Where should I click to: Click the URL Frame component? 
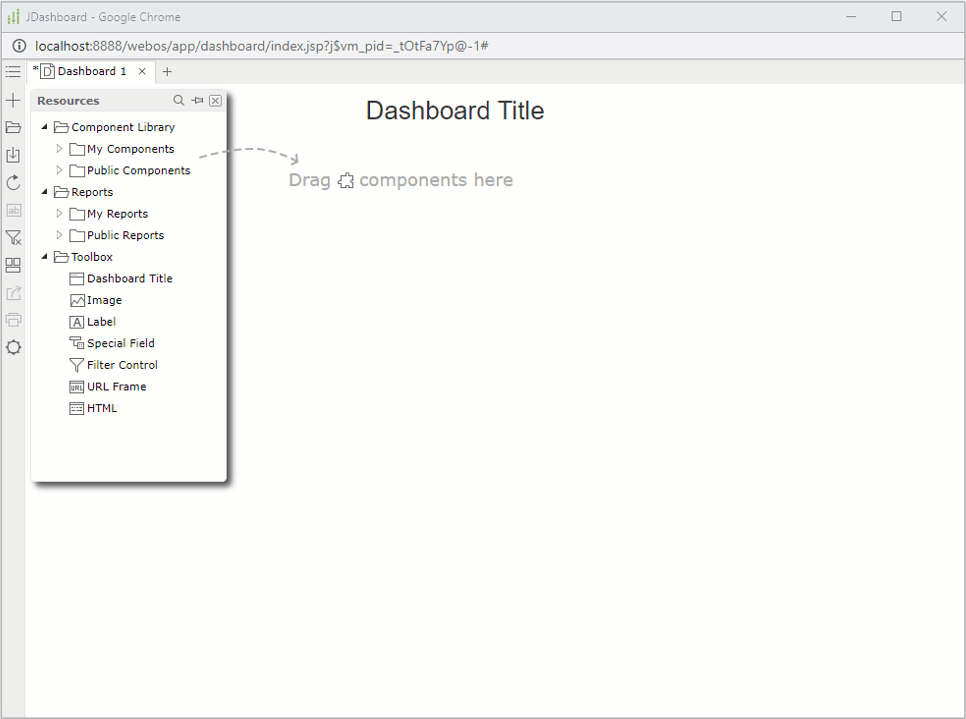pos(114,386)
